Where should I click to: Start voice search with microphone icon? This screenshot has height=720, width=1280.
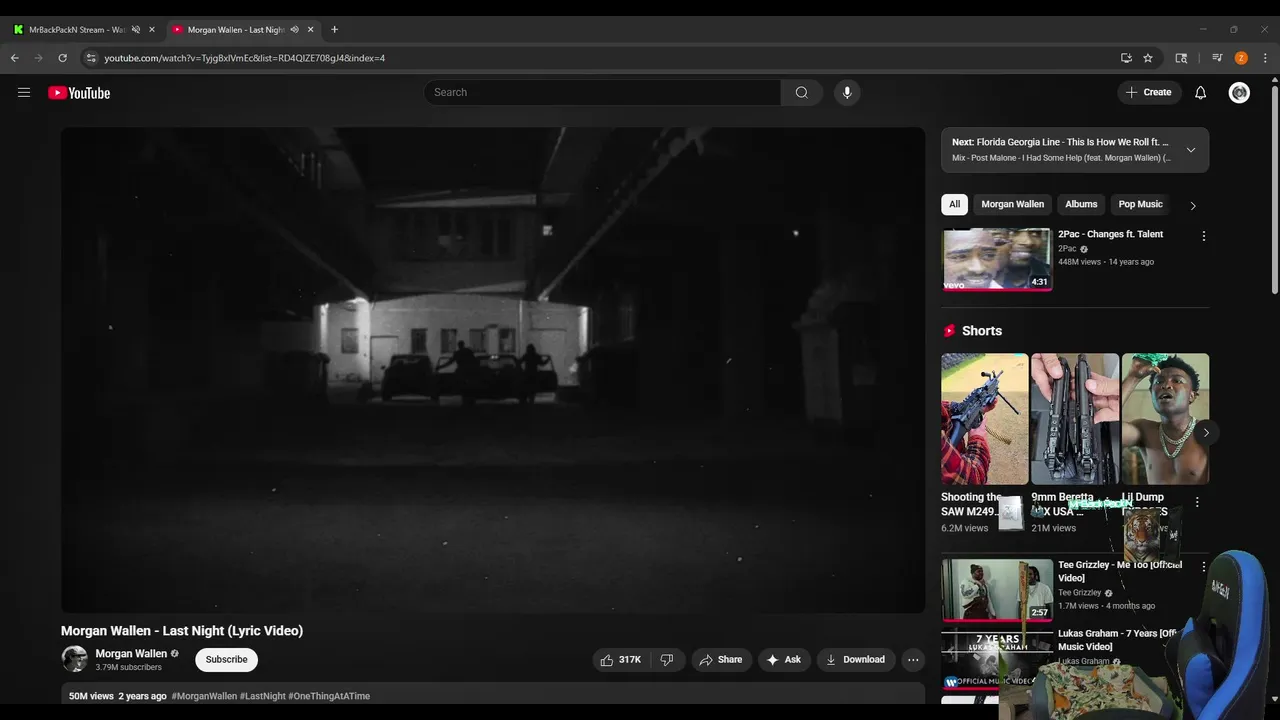tap(847, 92)
